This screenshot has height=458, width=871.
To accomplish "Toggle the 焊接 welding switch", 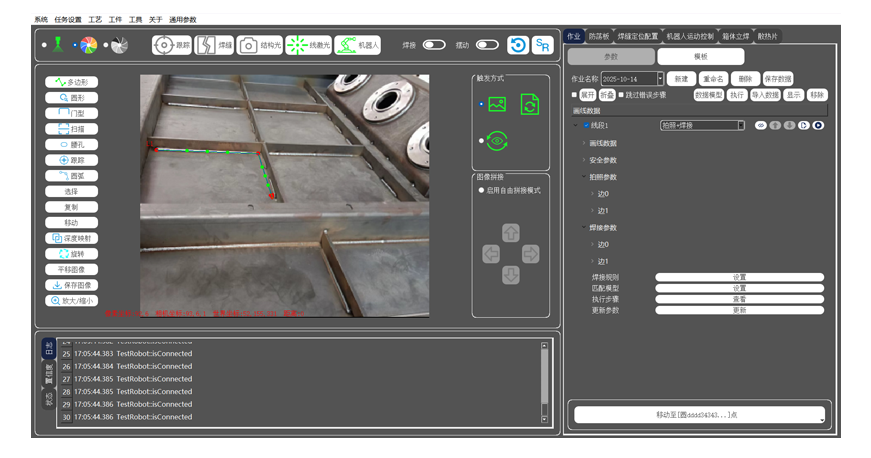I will click(x=434, y=45).
